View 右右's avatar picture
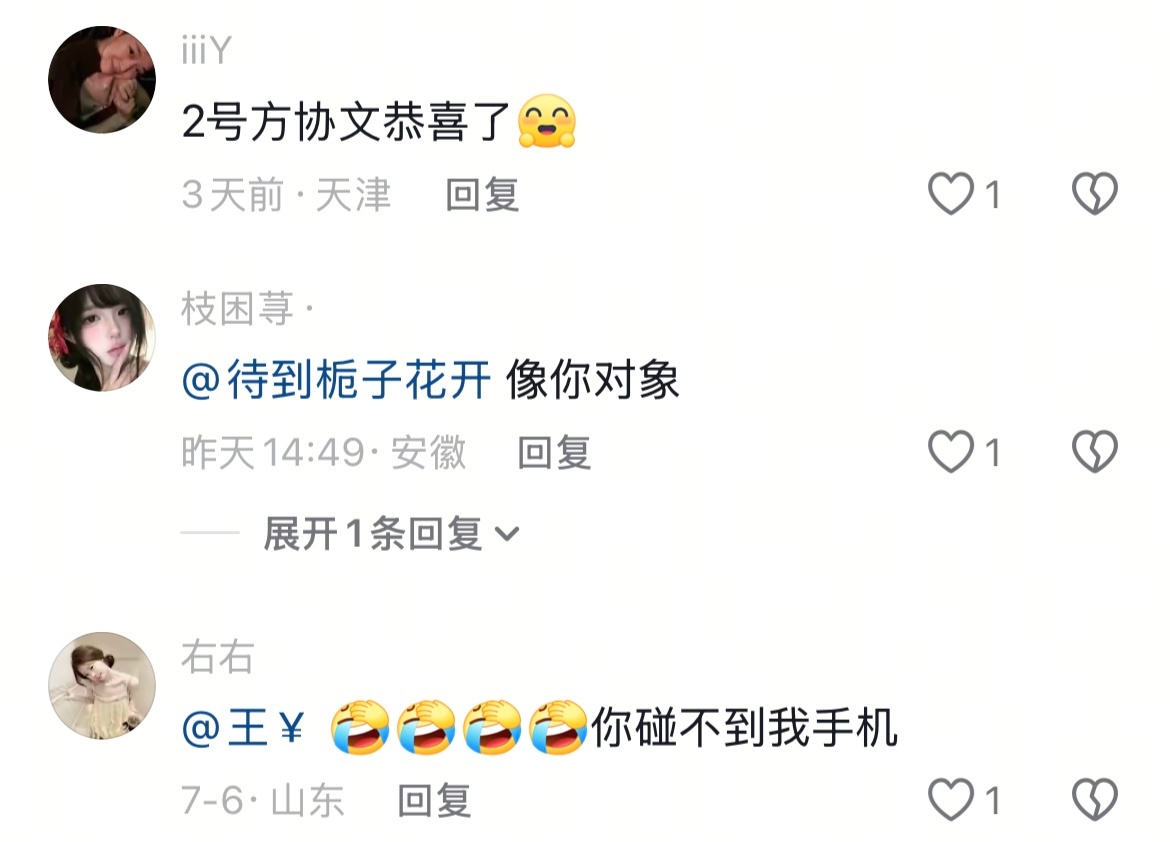This screenshot has width=1170, height=842. (102, 686)
